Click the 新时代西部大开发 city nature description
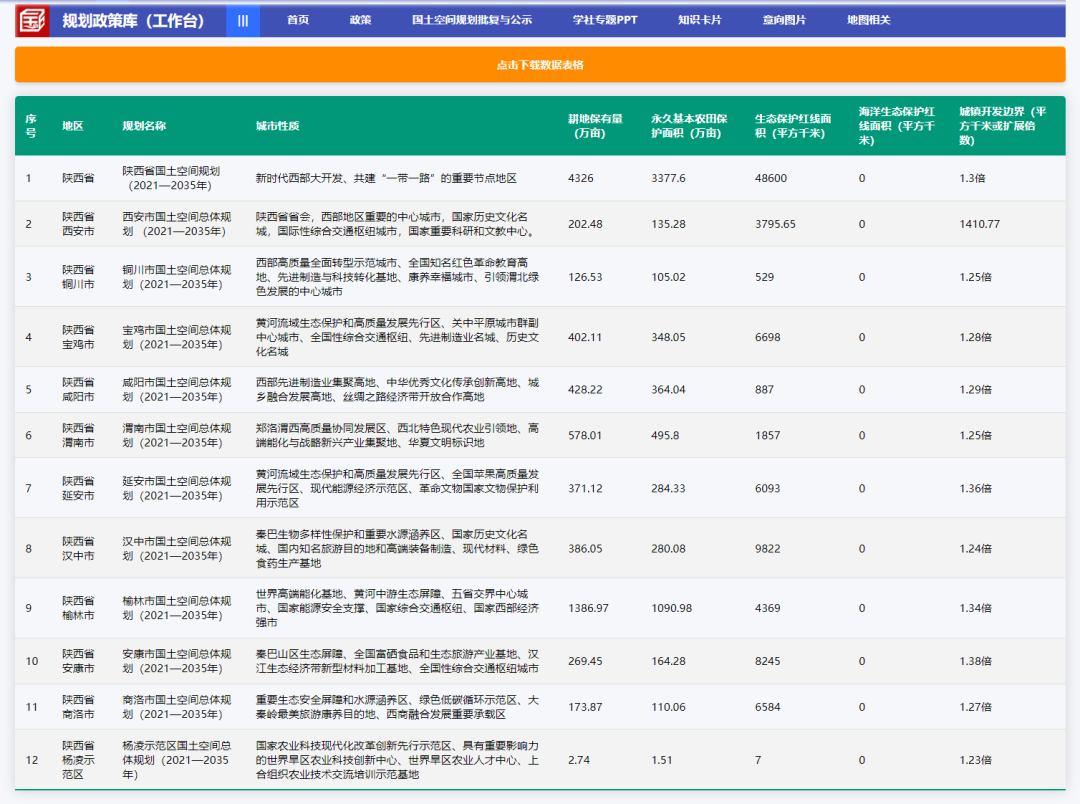This screenshot has width=1080, height=804. (x=386, y=178)
